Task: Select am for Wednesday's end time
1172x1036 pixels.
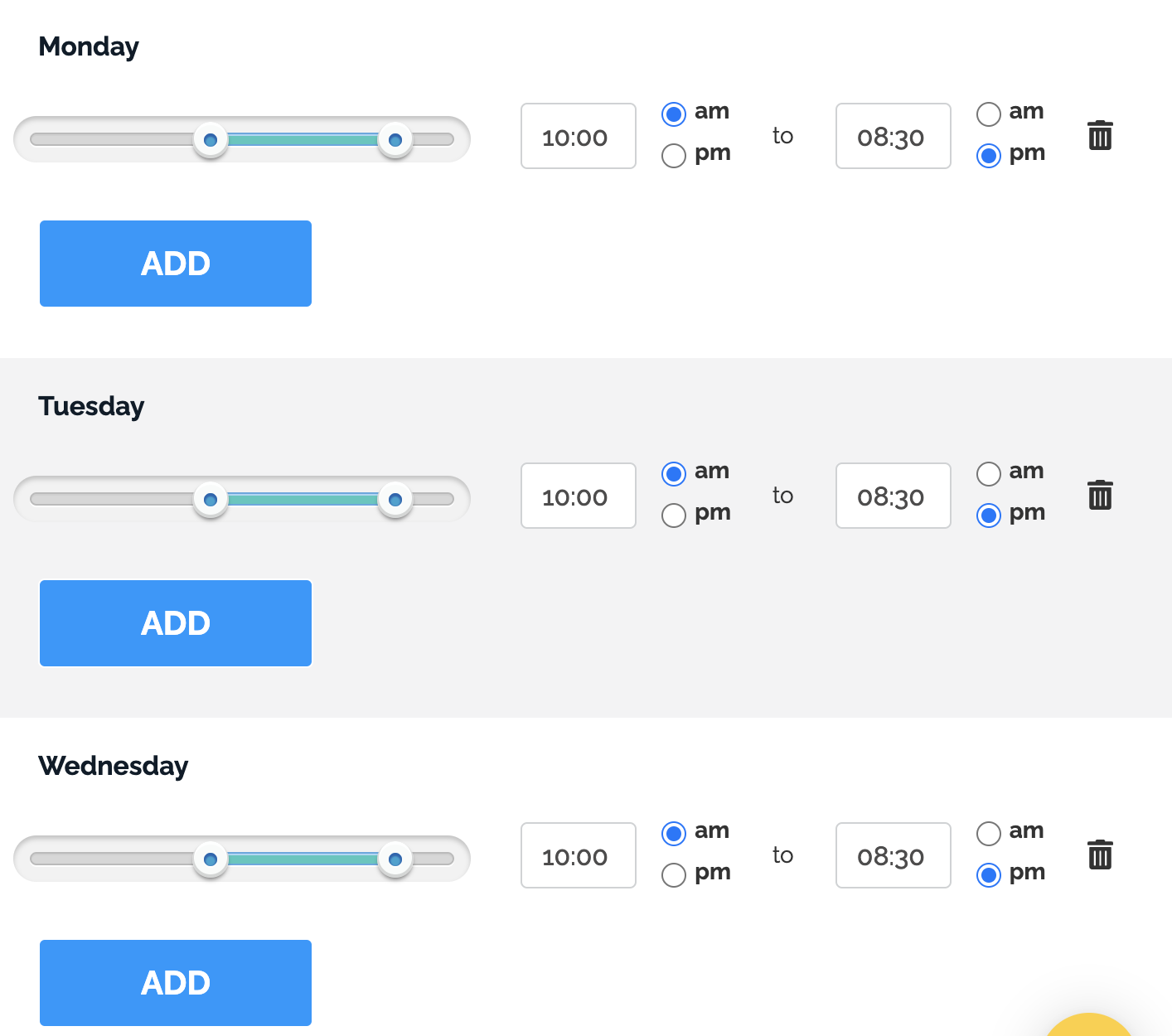Action: click(989, 833)
